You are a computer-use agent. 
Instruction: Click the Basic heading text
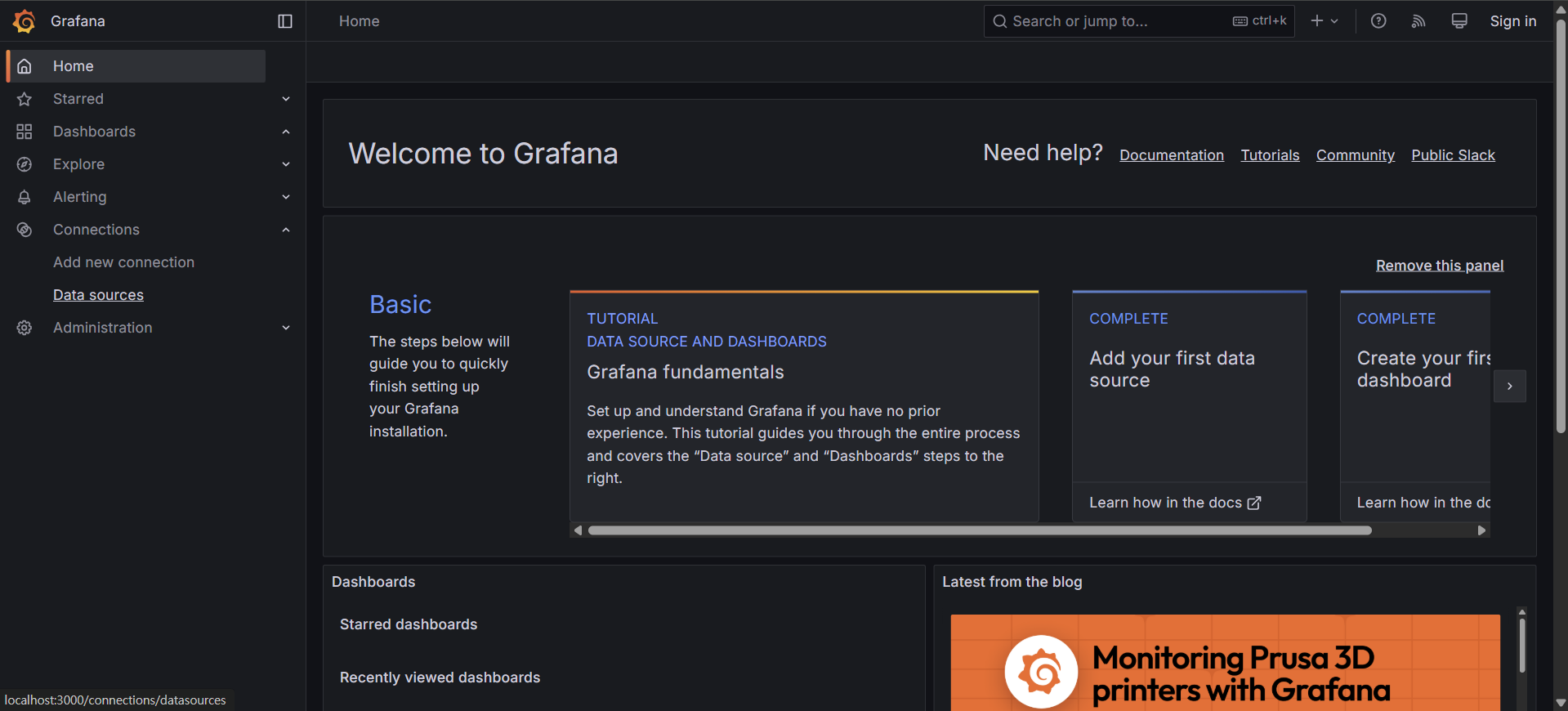400,305
